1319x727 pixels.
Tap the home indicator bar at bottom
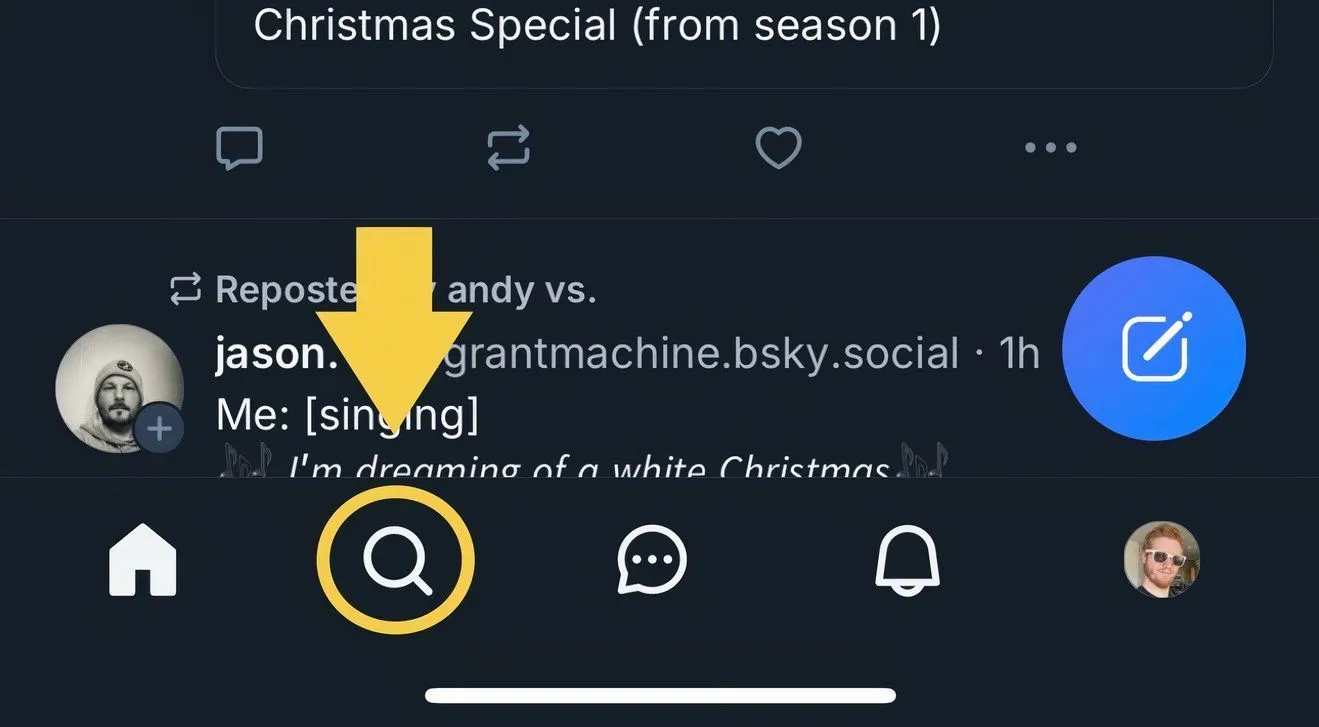point(659,694)
